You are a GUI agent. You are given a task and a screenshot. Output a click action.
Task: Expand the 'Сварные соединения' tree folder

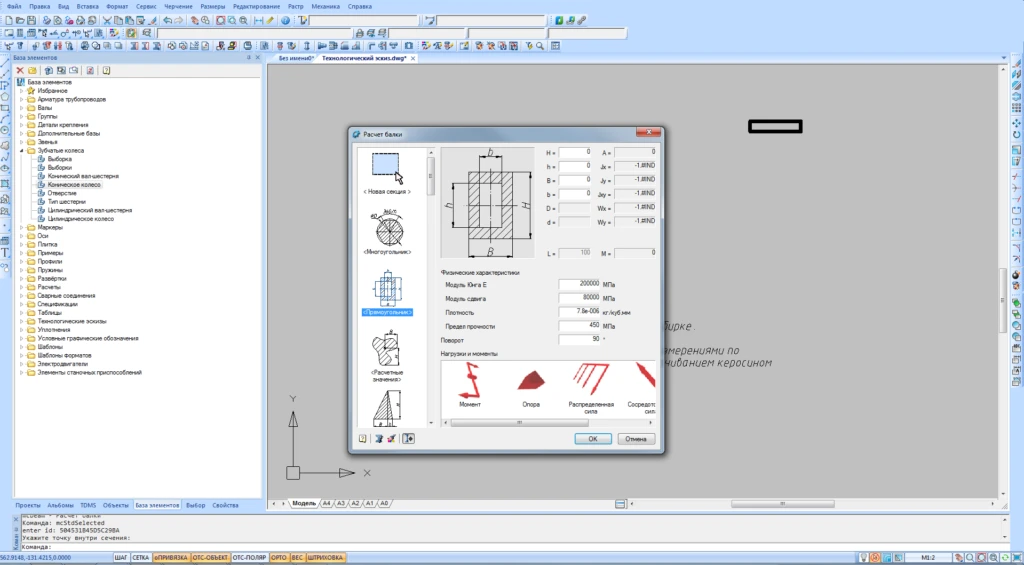click(21, 296)
